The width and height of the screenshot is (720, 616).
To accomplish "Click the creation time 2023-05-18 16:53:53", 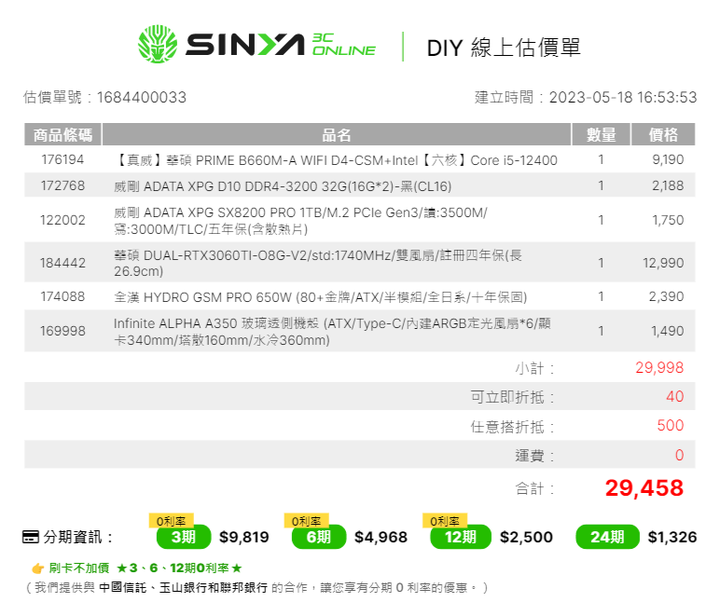I will pos(623,97).
